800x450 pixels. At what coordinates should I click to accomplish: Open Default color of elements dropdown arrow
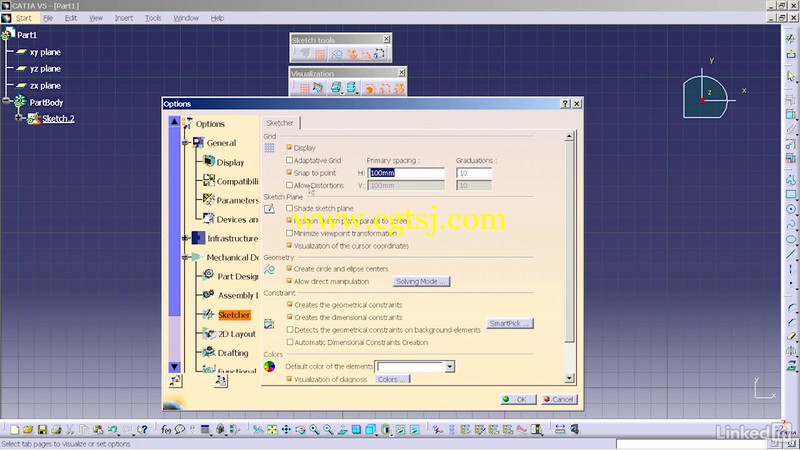coord(449,366)
